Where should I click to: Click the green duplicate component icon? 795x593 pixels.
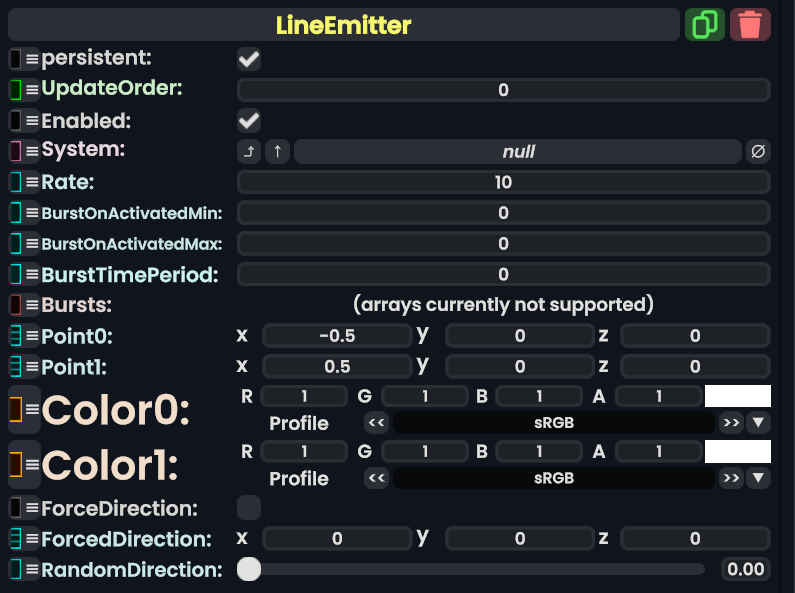click(x=705, y=24)
